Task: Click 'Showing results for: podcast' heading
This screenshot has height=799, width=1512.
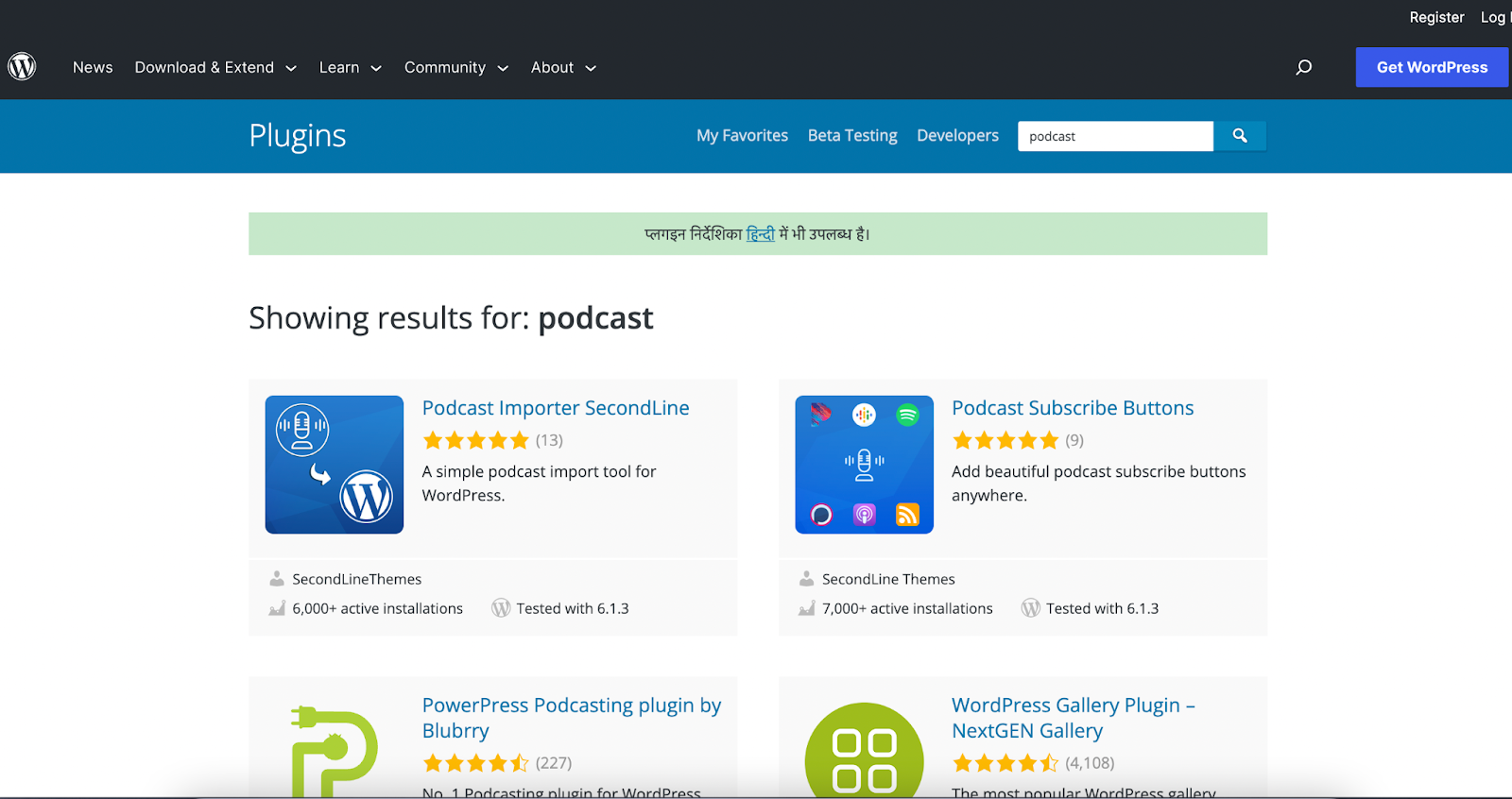Action: pyautogui.click(x=451, y=318)
